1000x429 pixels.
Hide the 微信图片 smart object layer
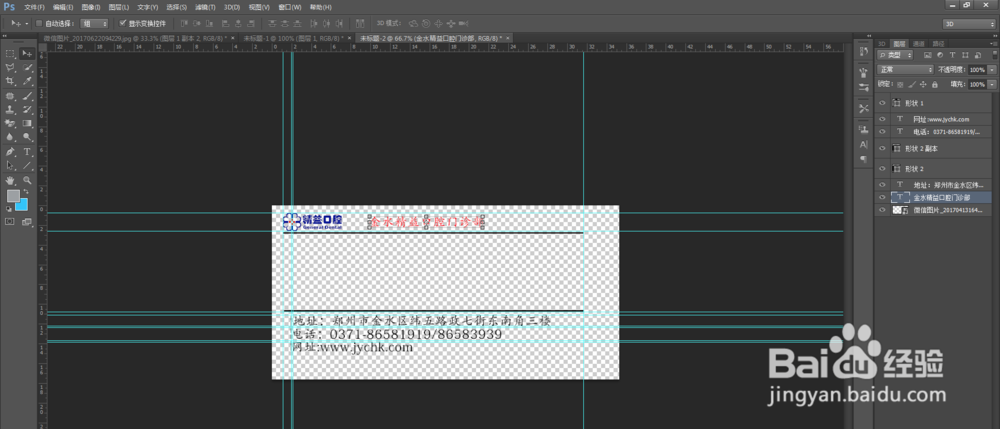tap(883, 210)
